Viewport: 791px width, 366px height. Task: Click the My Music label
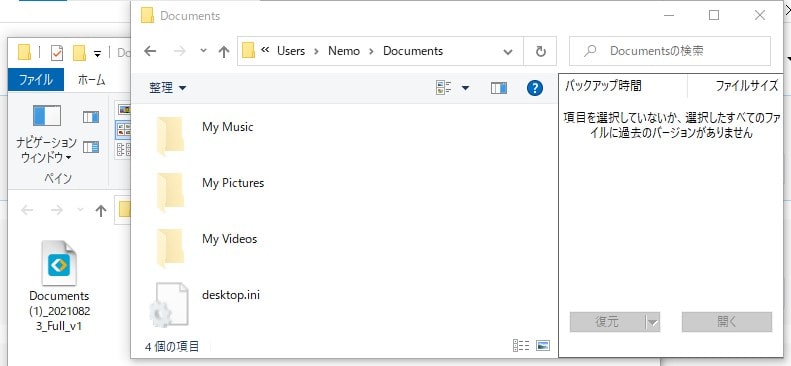(228, 127)
